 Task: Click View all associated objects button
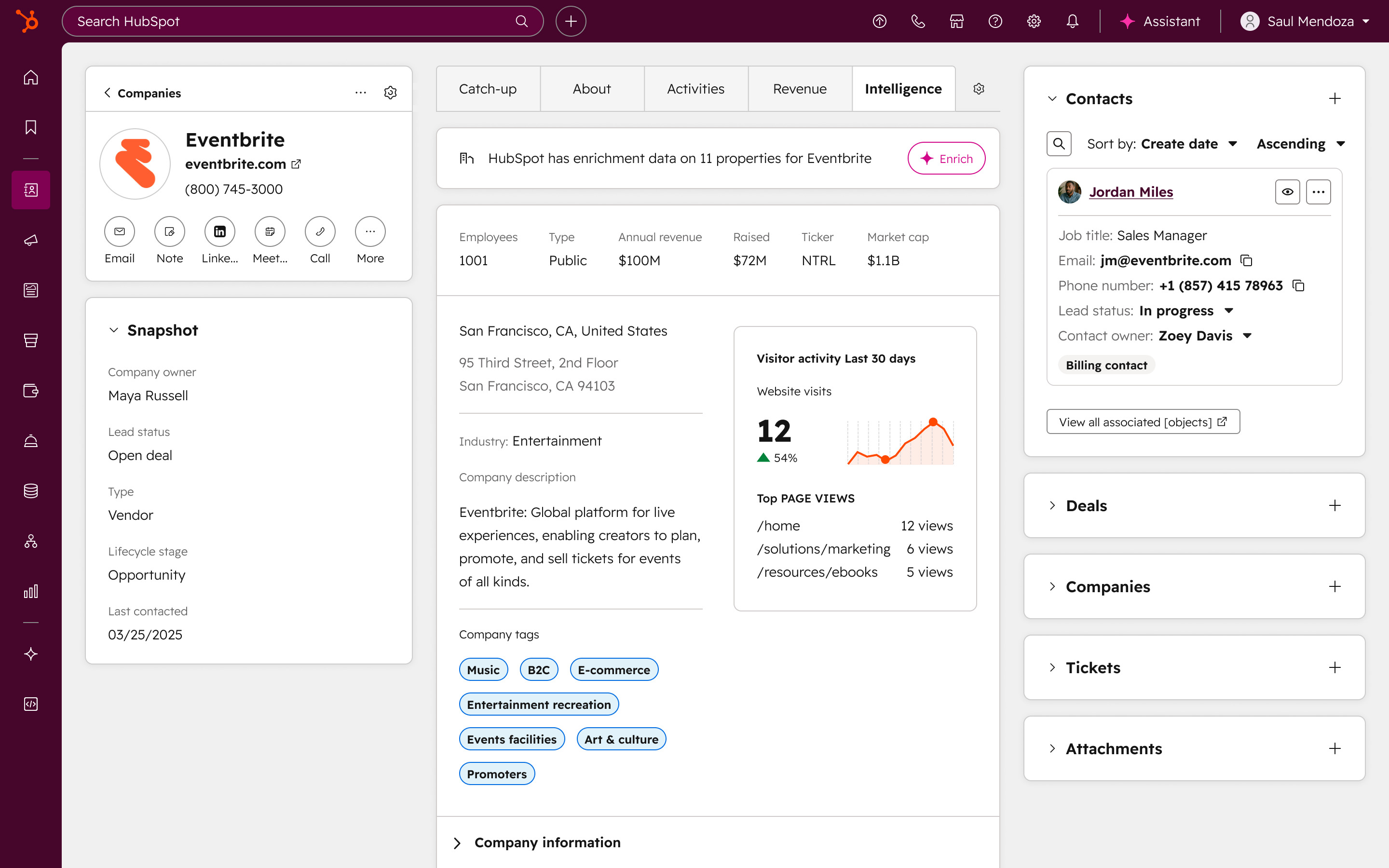pos(1143,421)
